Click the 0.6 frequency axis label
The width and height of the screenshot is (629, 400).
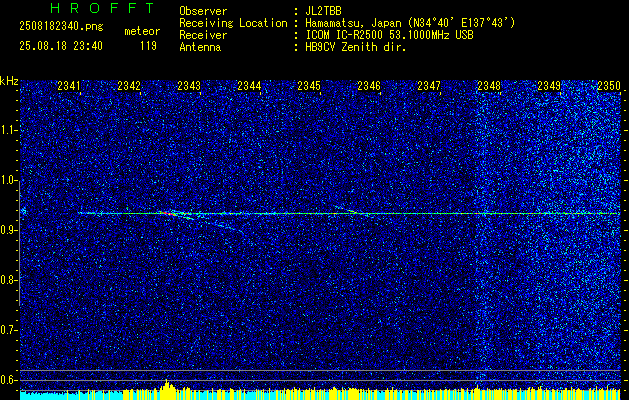[9, 380]
